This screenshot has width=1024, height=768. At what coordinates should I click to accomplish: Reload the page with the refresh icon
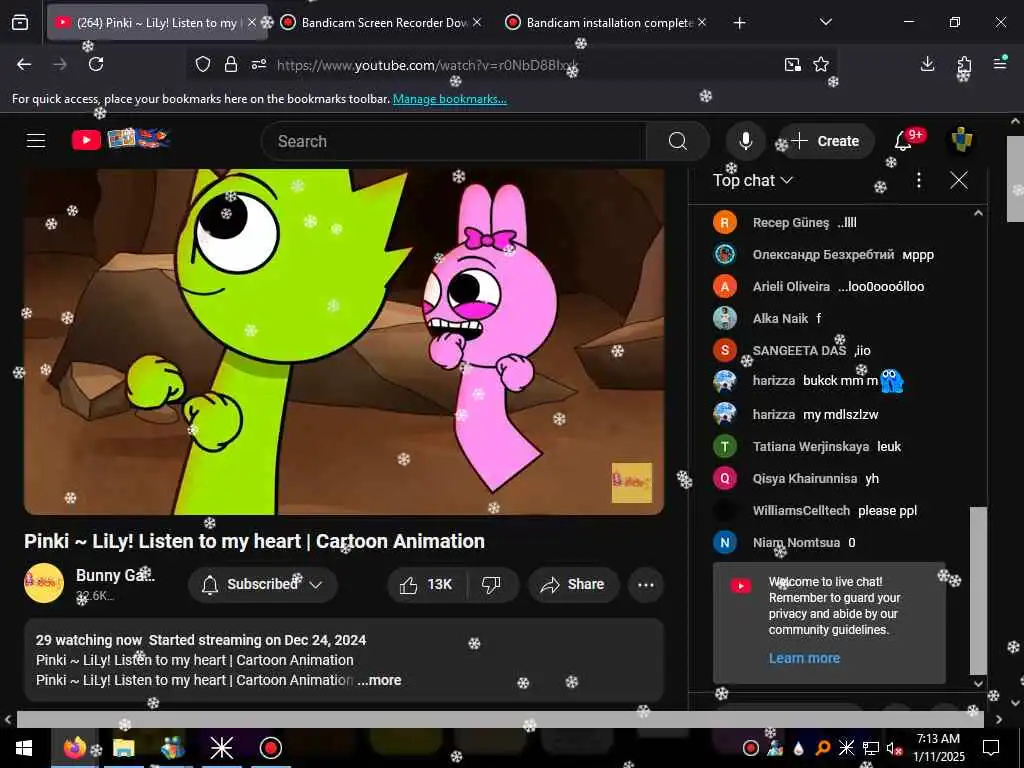click(96, 64)
